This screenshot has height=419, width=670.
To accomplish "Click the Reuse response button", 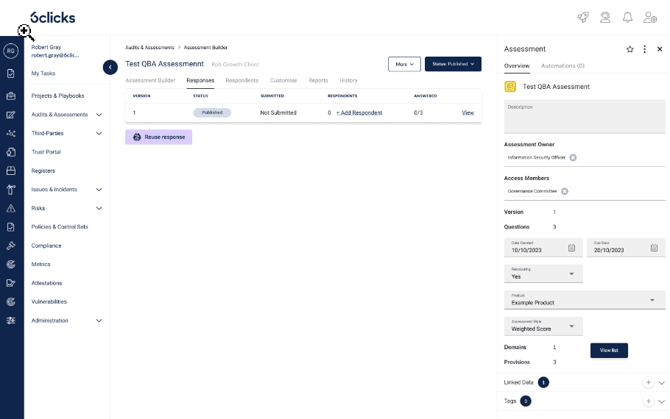I will click(x=158, y=137).
